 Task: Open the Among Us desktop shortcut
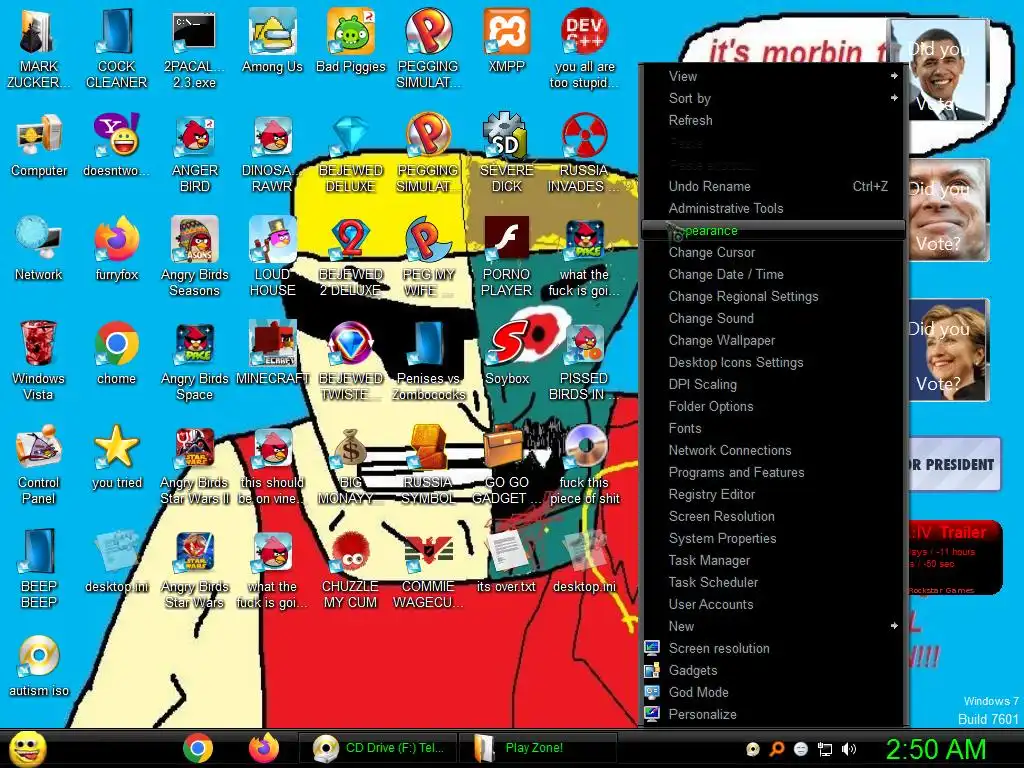point(272,42)
